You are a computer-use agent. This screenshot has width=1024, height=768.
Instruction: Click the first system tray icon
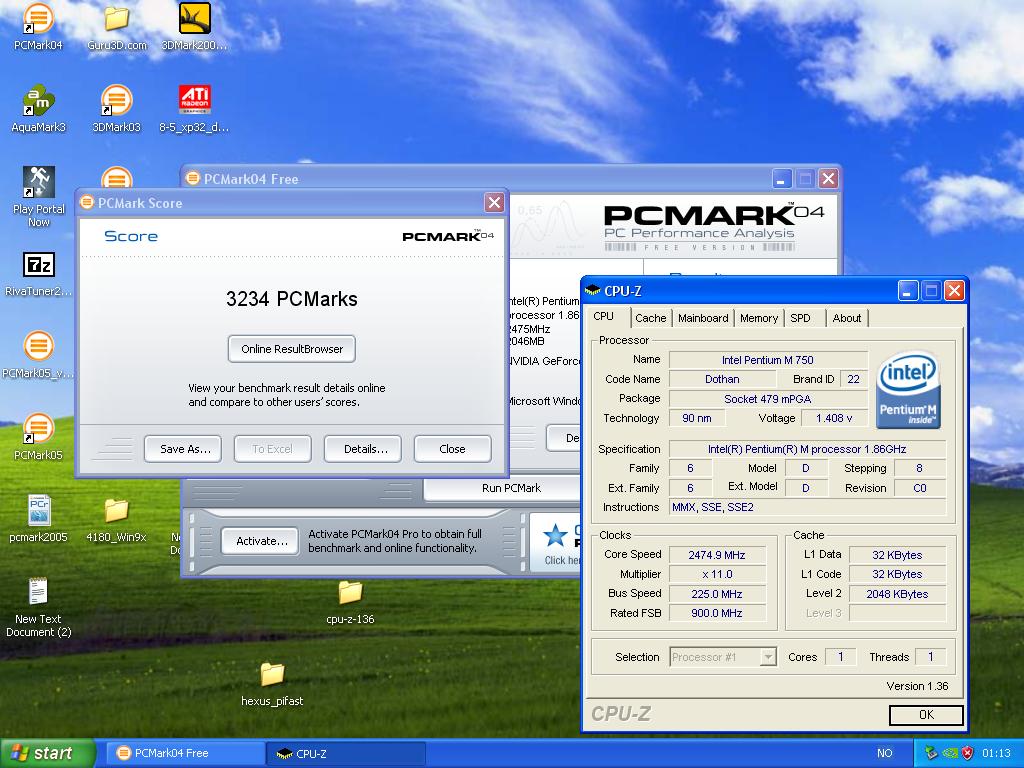pos(931,753)
